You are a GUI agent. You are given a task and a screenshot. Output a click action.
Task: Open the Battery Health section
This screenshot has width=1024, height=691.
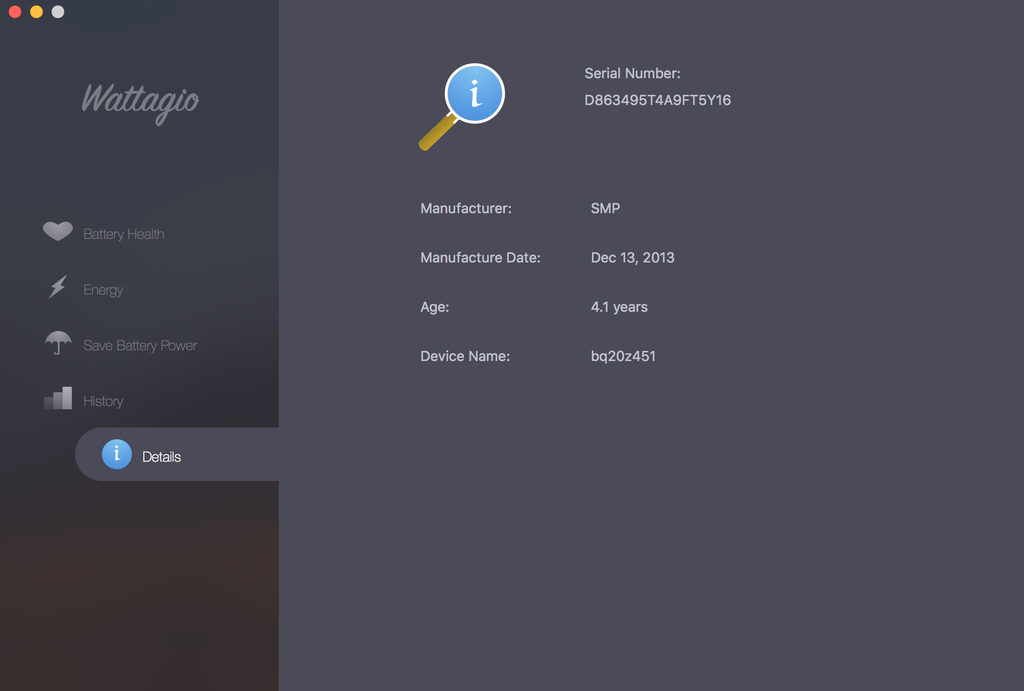tap(123, 234)
